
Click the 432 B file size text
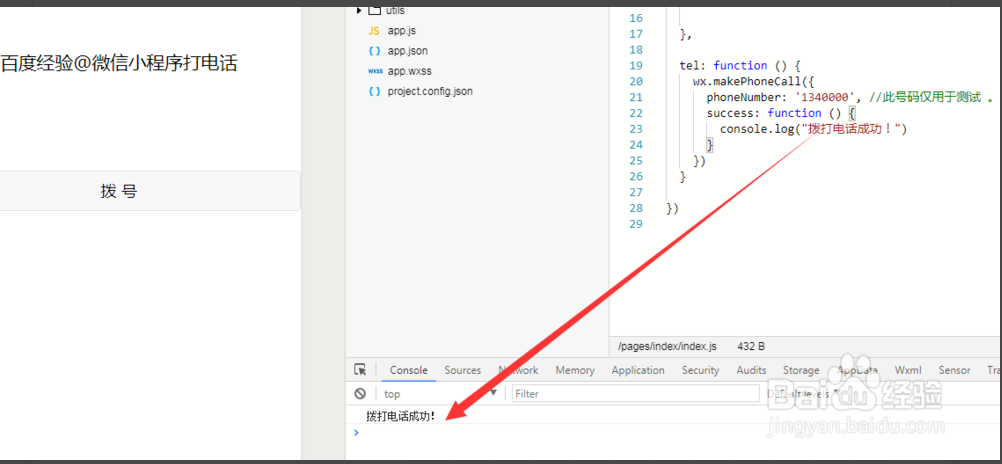click(751, 346)
